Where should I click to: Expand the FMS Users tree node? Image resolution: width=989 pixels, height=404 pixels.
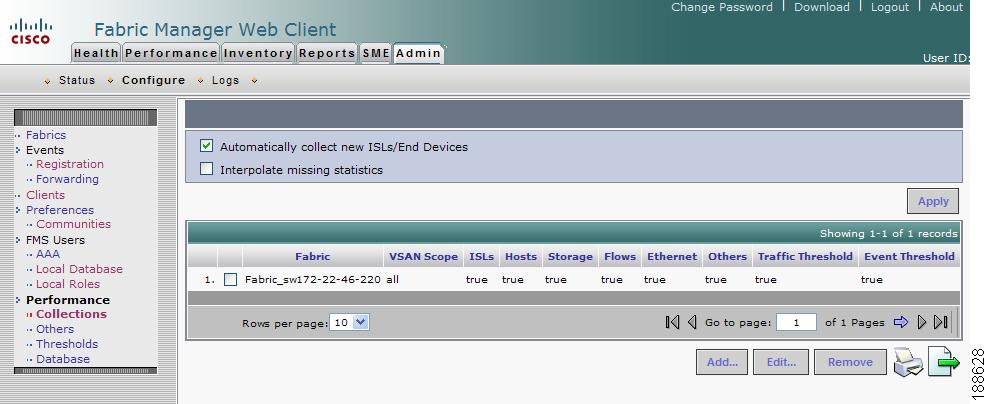click(18, 240)
